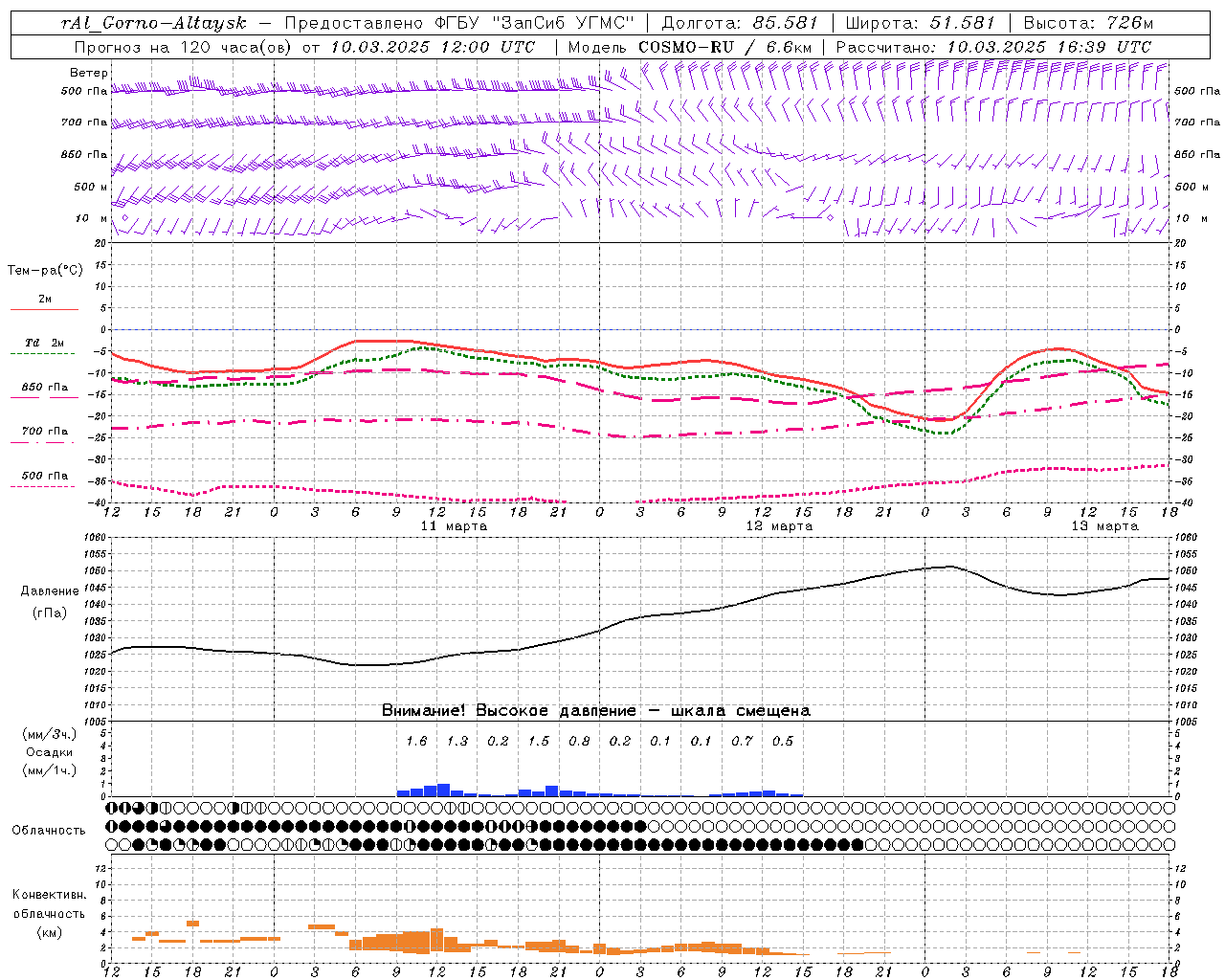Click the 0.7 precipitation total value
The width and height of the screenshot is (1225, 980).
742,741
